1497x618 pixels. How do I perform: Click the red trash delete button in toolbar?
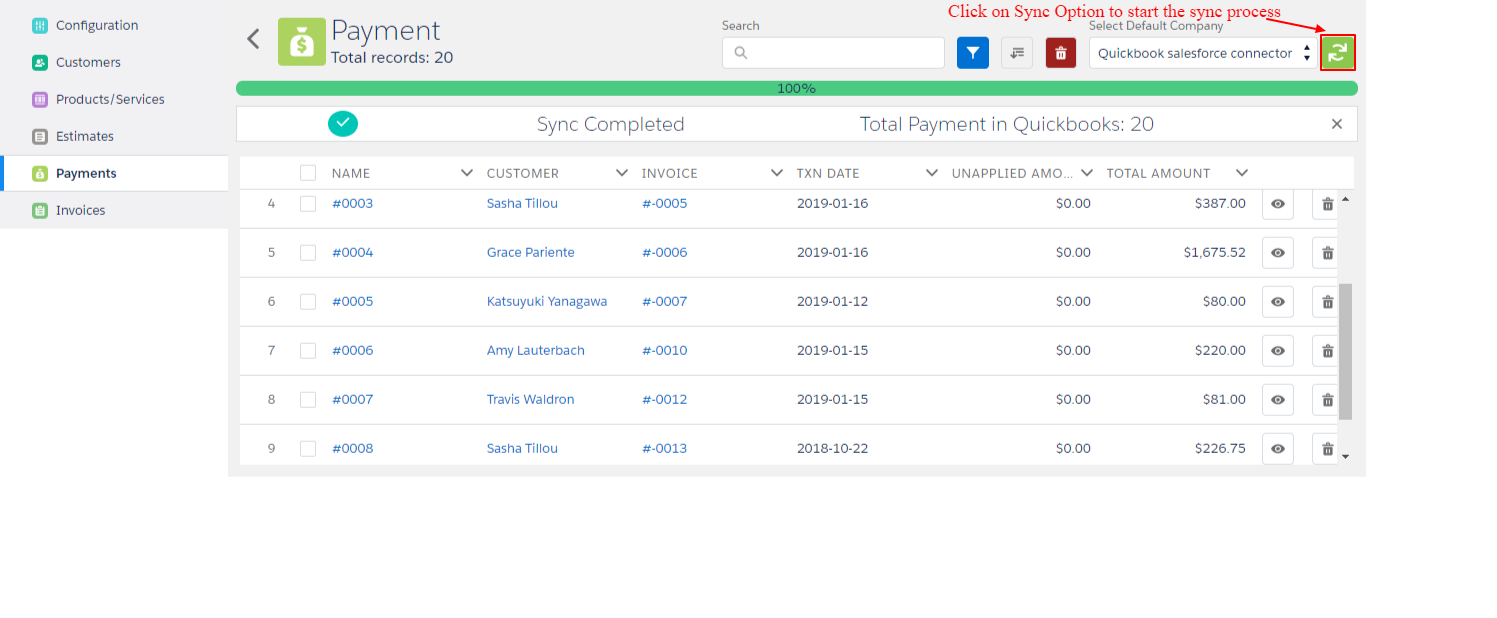(x=1061, y=53)
